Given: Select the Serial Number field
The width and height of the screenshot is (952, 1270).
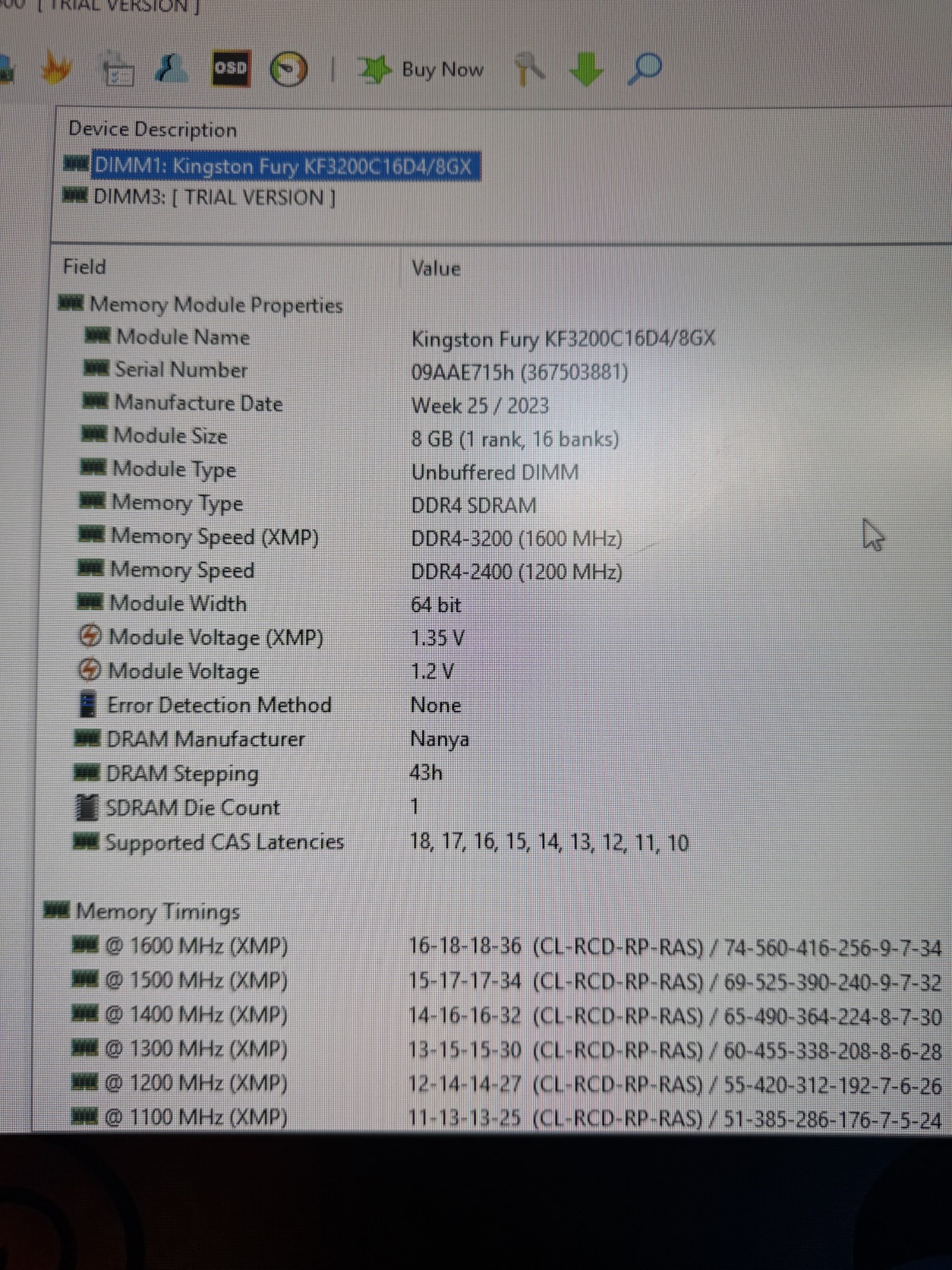Looking at the screenshot, I should click(x=181, y=370).
